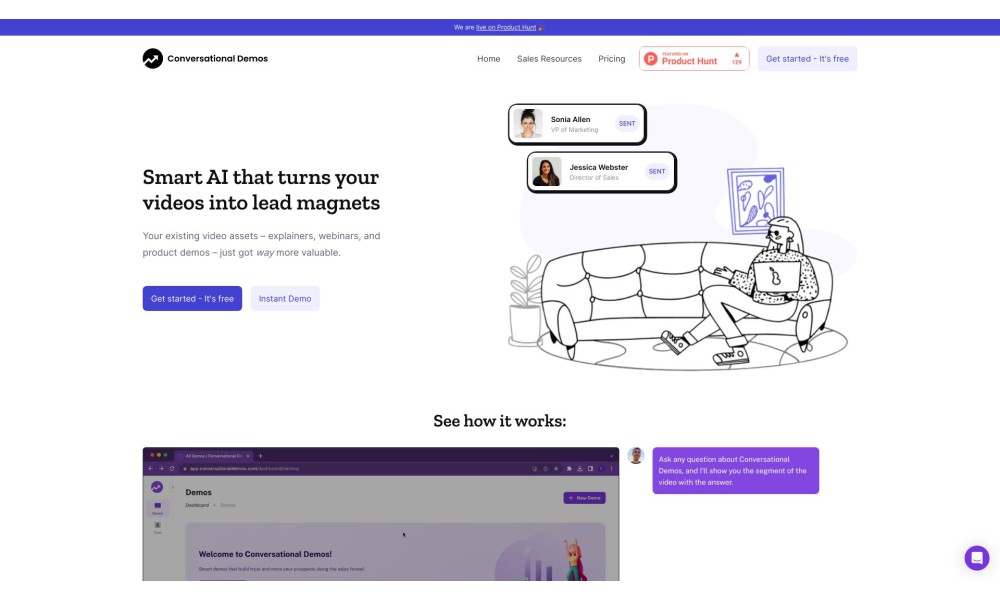Launch the Instant Demo button
Screen dimensions: 1000x600
pyautogui.click(x=285, y=298)
